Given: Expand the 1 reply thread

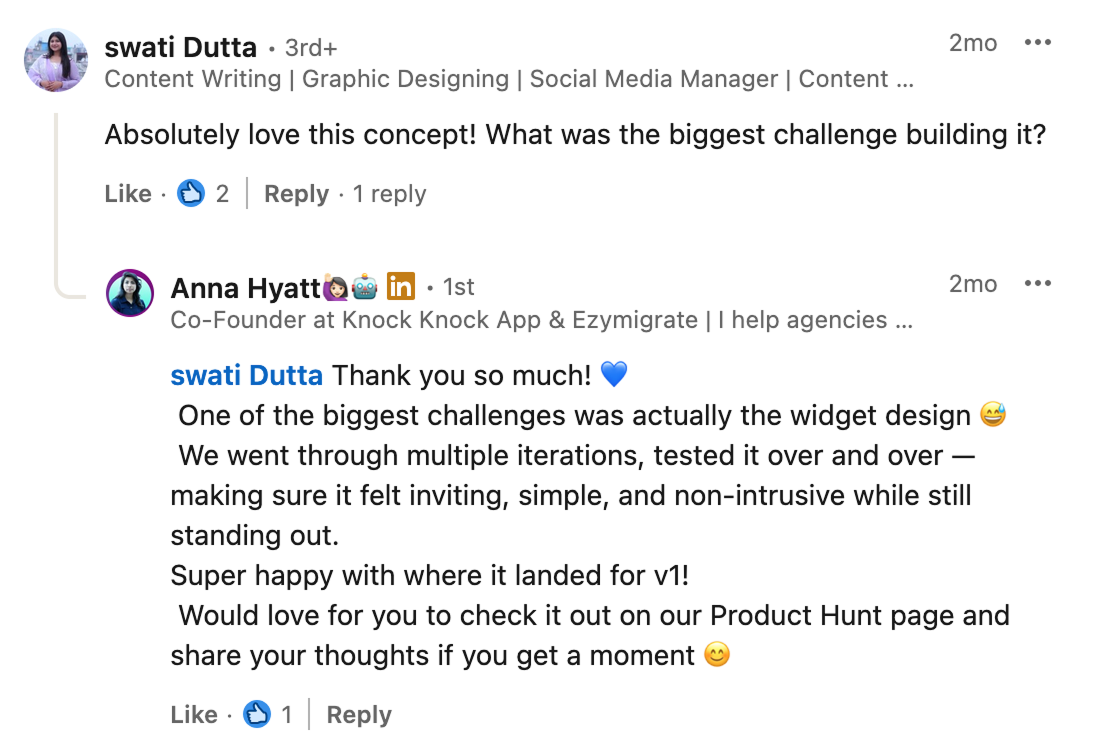Looking at the screenshot, I should click(389, 194).
